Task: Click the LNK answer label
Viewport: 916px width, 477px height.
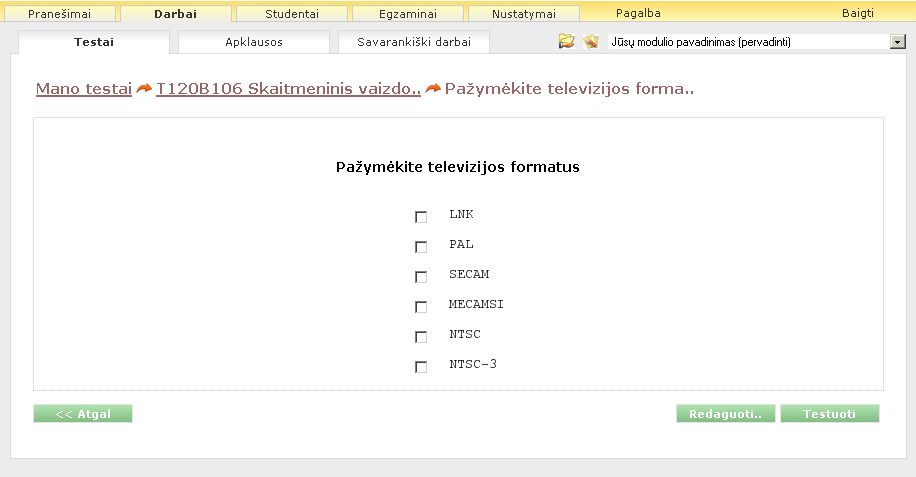Action: (x=461, y=214)
